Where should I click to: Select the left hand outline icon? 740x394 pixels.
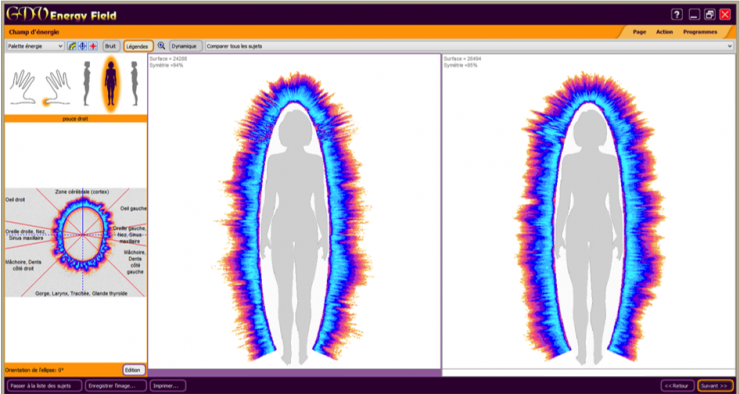(x=23, y=87)
